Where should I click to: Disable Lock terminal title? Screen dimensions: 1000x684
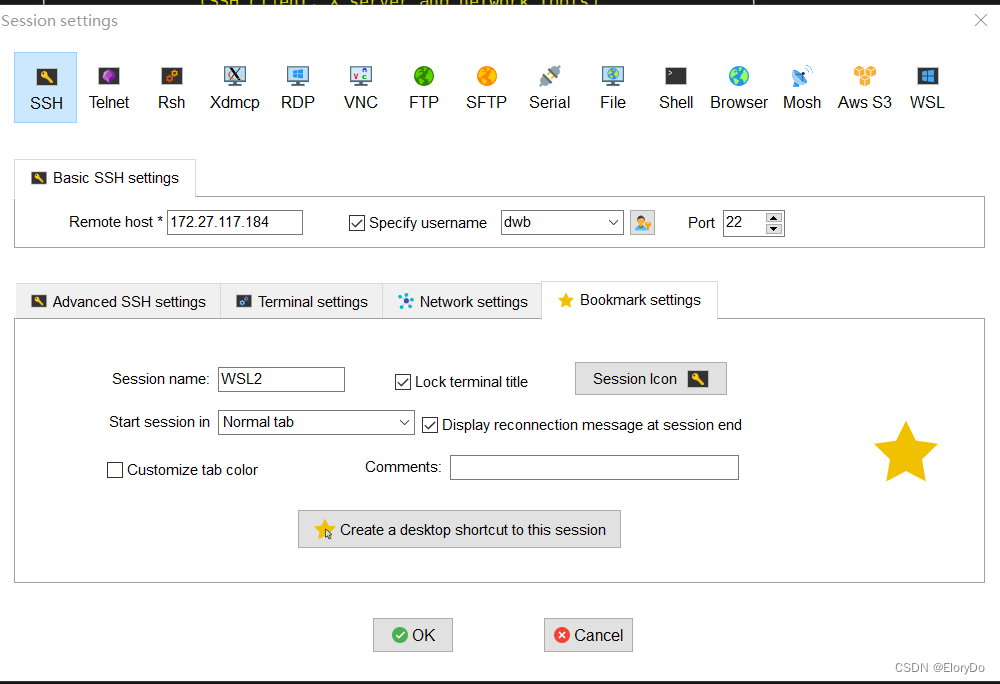point(402,381)
